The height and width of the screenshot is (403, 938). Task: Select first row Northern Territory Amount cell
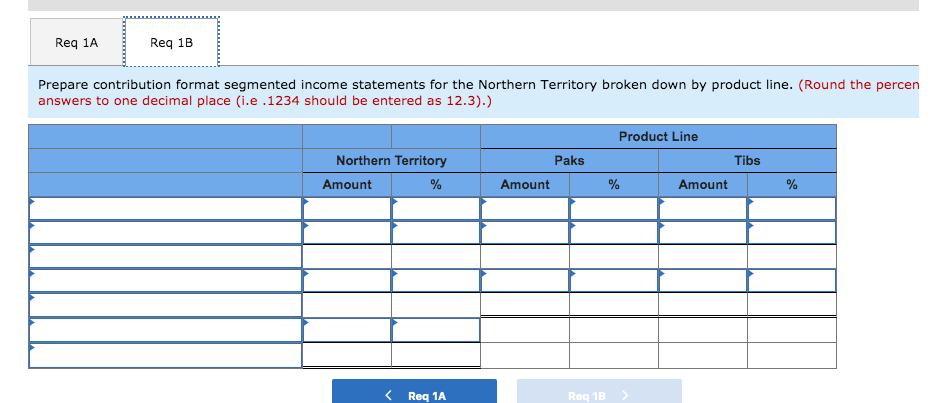click(347, 209)
